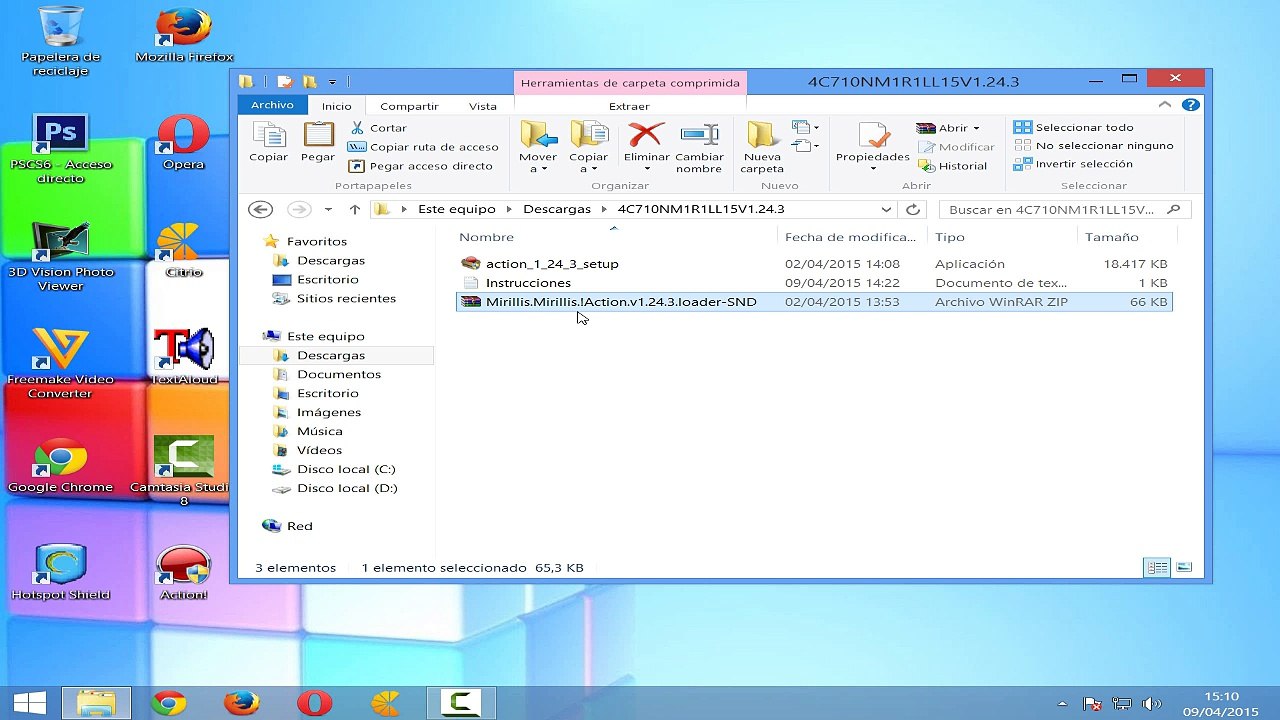Expand the address bar history dropdown
Viewport: 1280px width, 720px height.
(886, 209)
